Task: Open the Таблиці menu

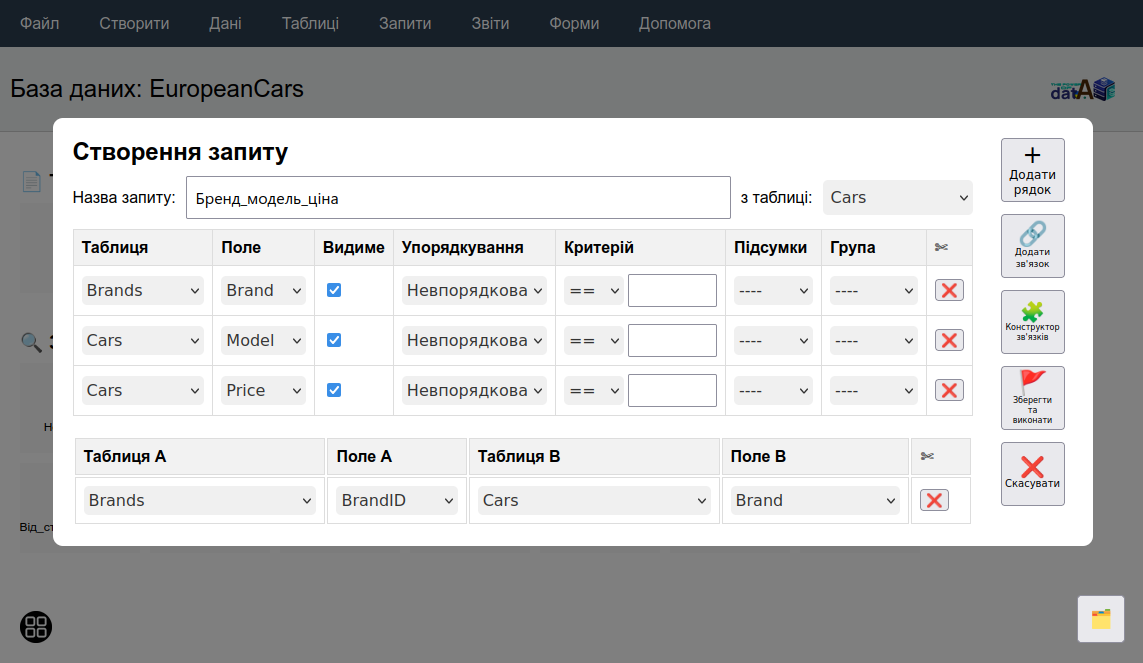Action: pos(310,23)
